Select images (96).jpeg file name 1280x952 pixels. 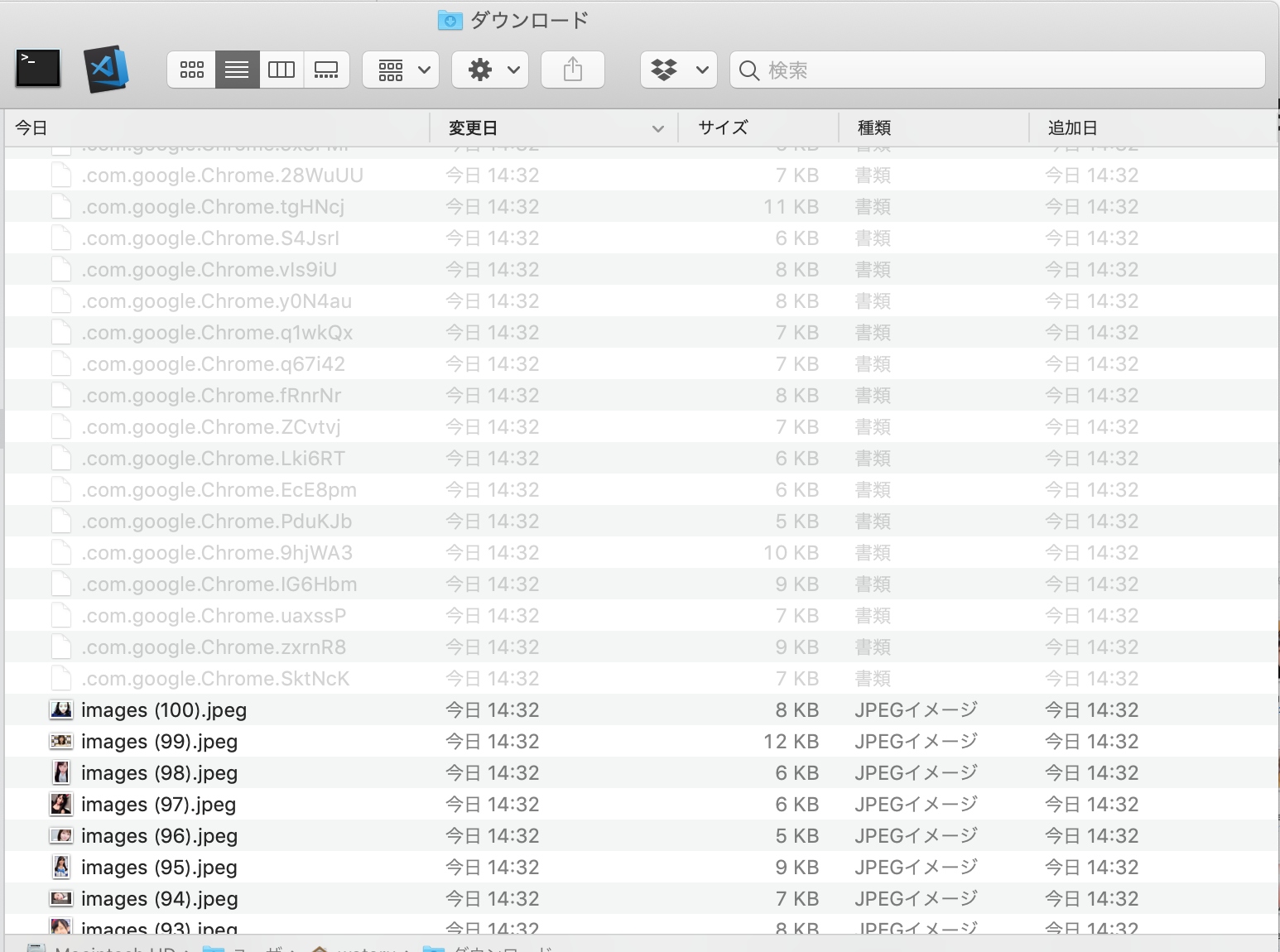click(159, 836)
